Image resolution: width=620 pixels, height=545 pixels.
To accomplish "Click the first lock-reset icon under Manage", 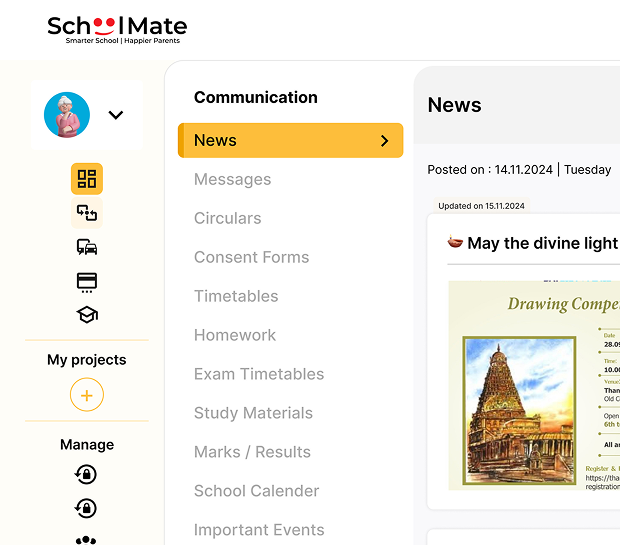I will [x=86, y=474].
